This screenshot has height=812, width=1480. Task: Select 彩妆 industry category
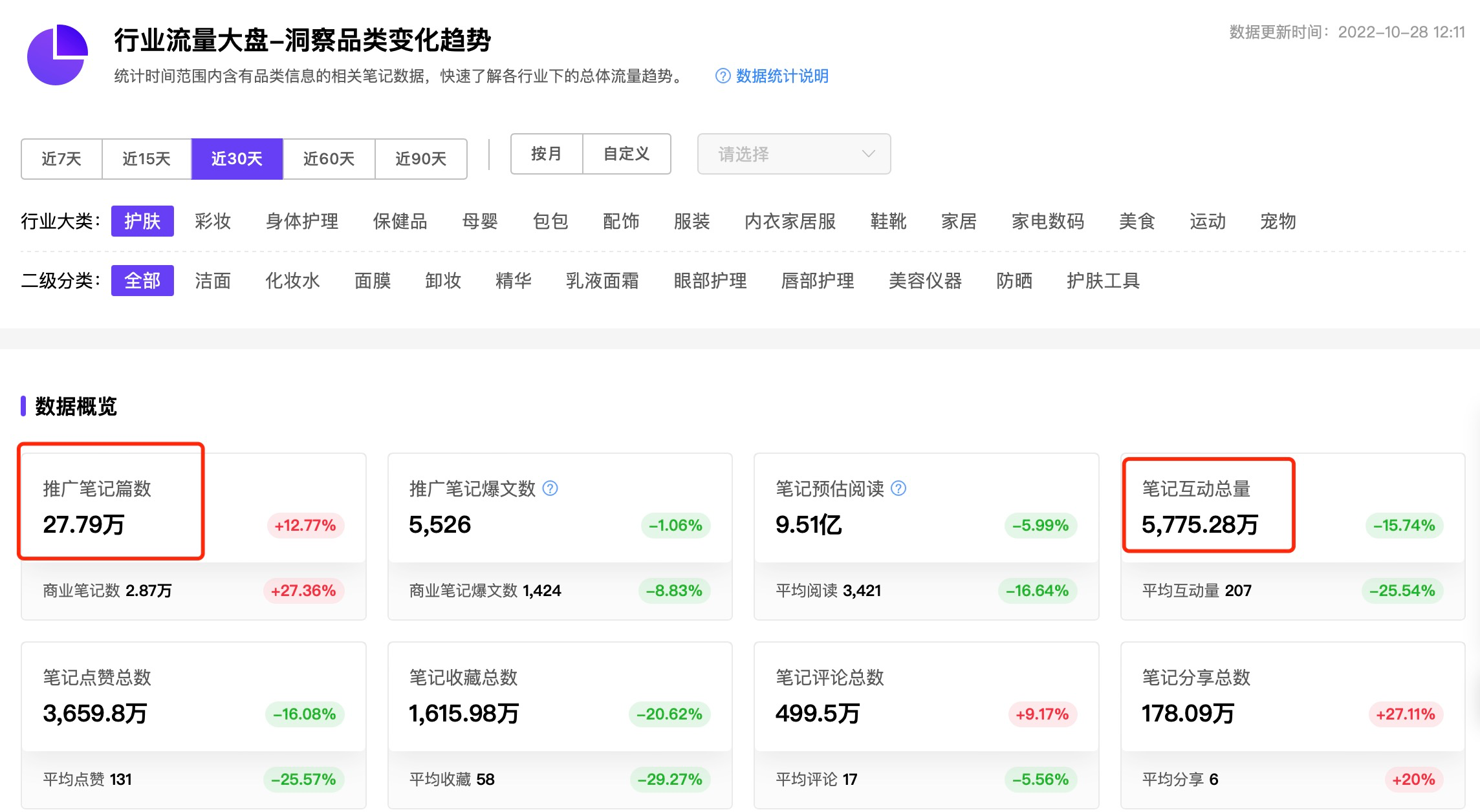[213, 221]
